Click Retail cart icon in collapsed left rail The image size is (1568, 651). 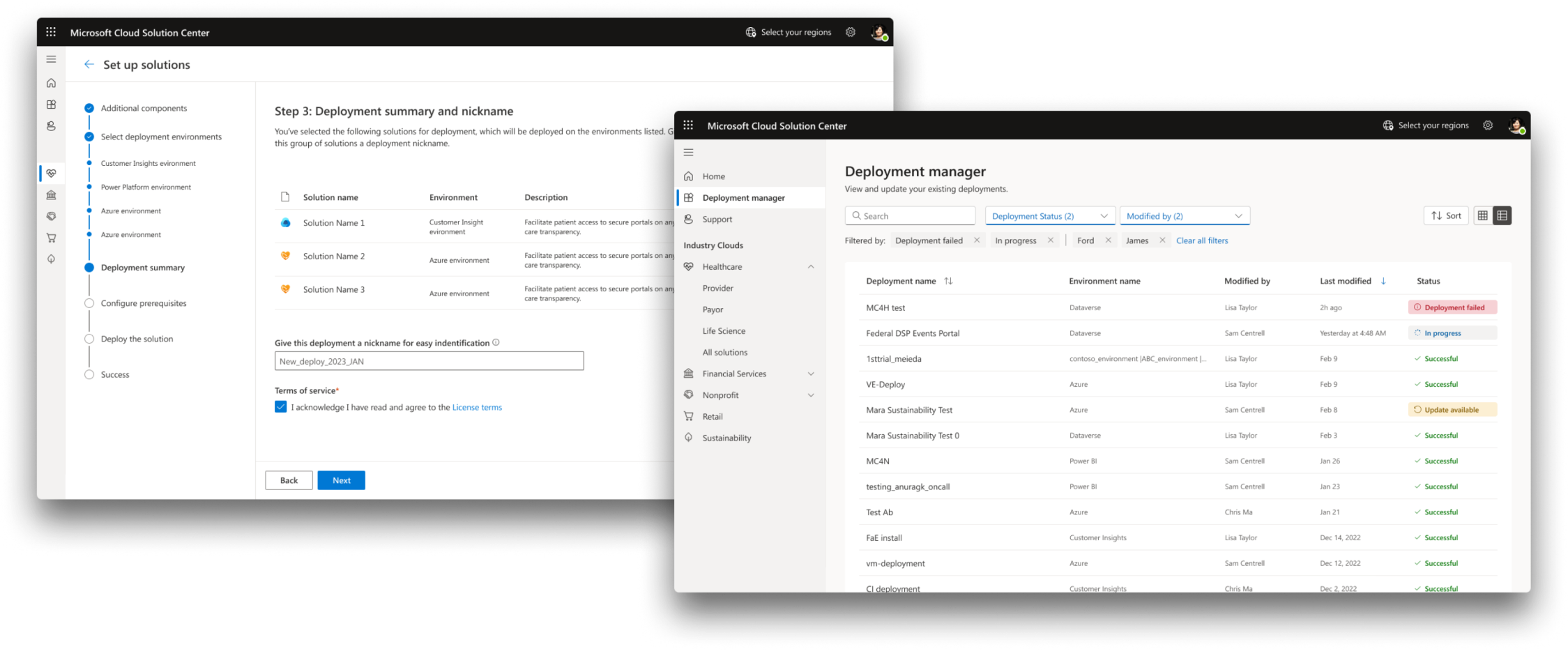coord(51,238)
